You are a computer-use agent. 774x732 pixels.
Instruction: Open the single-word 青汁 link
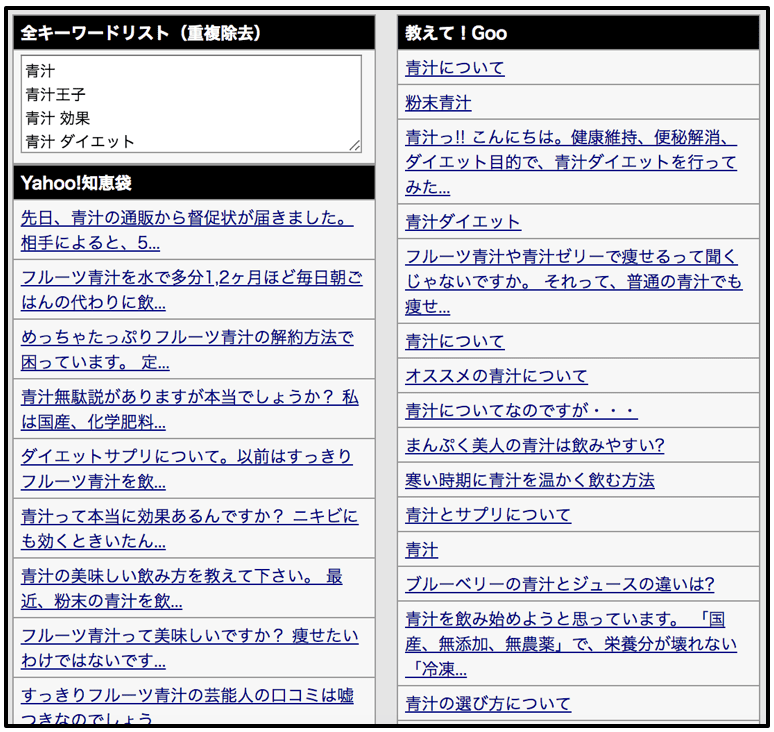click(x=422, y=550)
